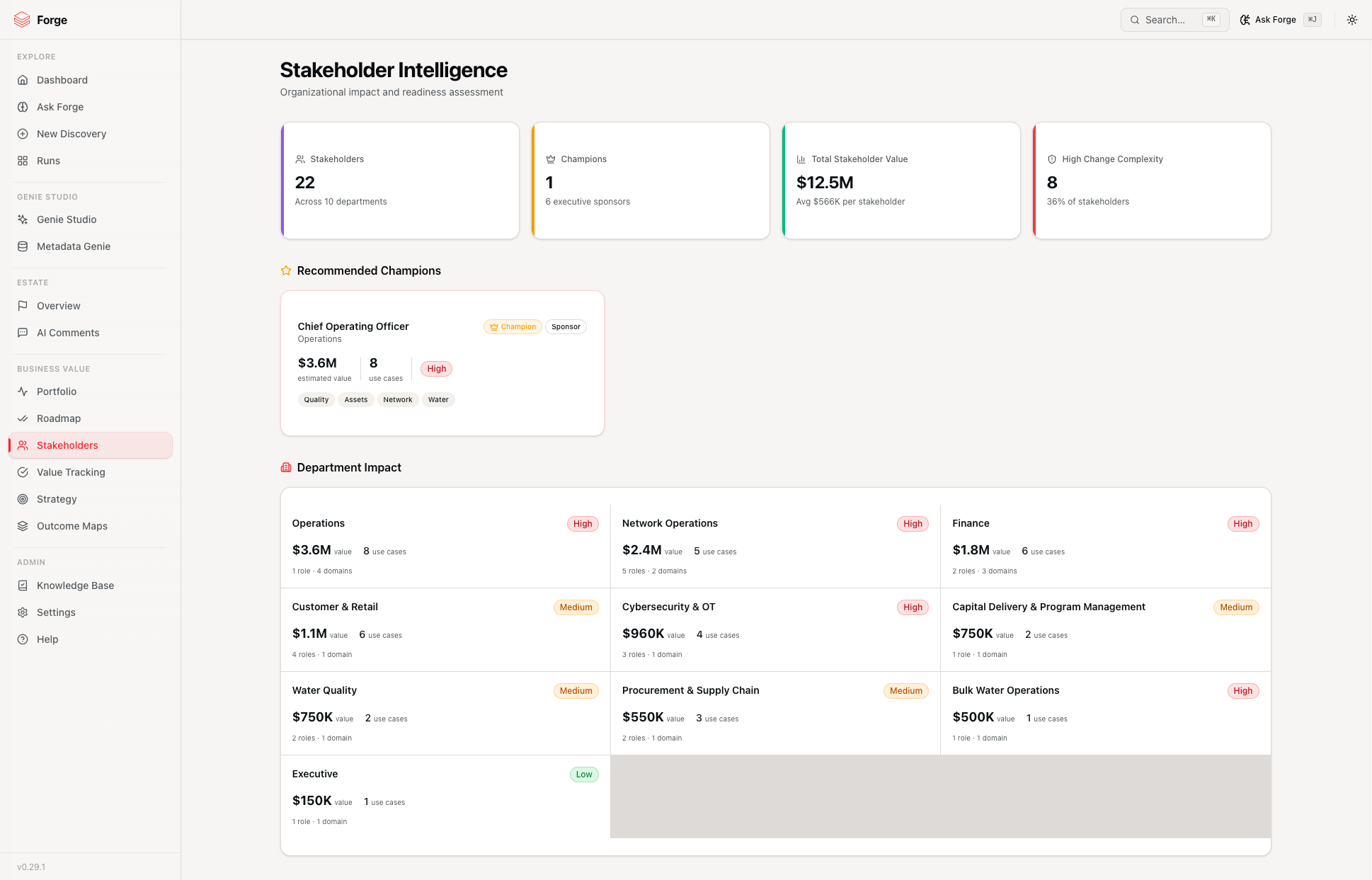The height and width of the screenshot is (880, 1372).
Task: Toggle the light/dark theme sun icon
Action: click(x=1352, y=20)
